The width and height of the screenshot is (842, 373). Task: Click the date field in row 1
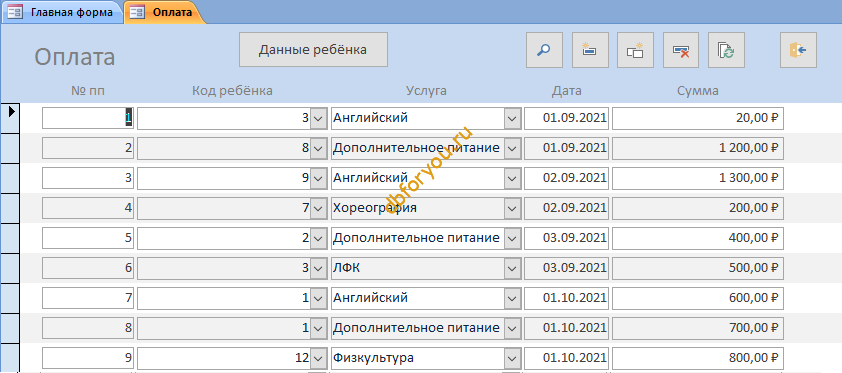[x=567, y=118]
